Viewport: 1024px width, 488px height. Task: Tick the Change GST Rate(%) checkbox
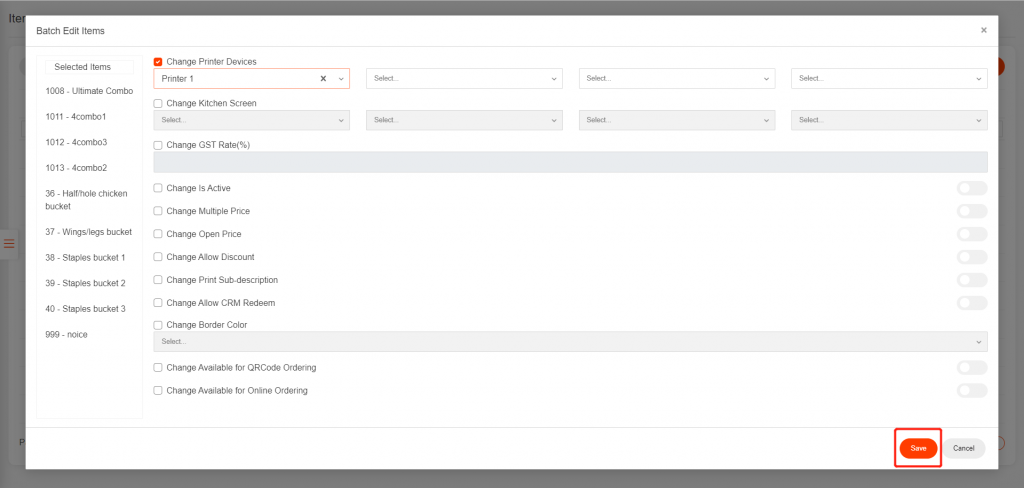coord(158,145)
